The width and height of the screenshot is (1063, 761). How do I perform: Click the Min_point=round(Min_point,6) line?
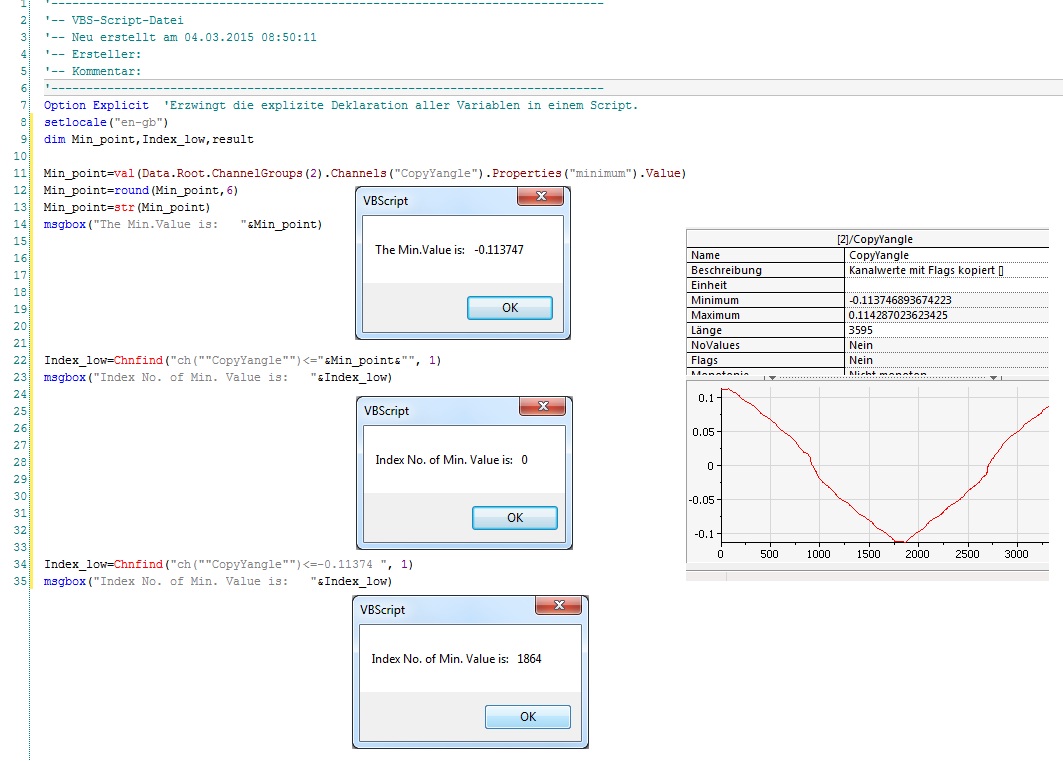[140, 190]
